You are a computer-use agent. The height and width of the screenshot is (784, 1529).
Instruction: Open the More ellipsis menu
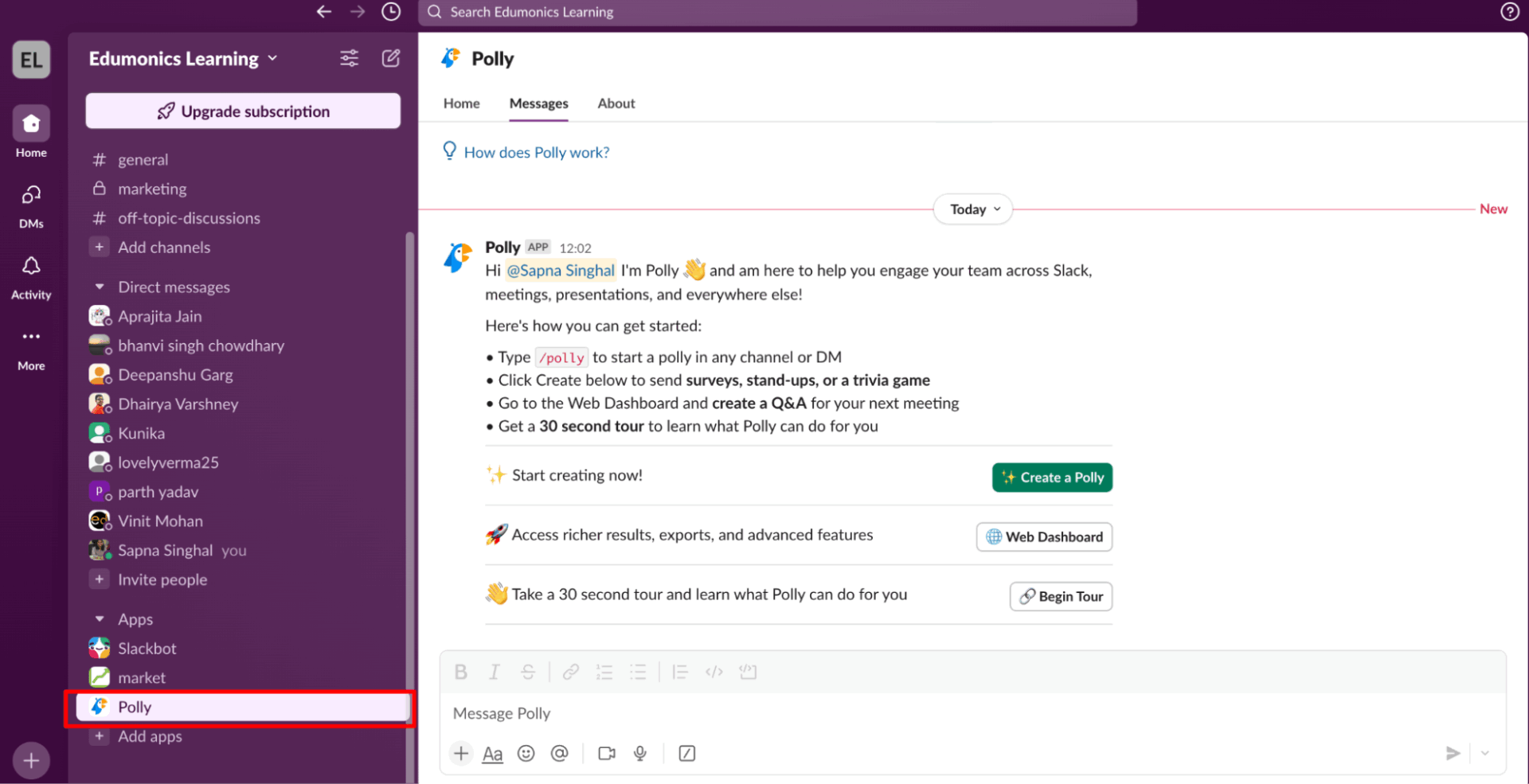point(31,336)
